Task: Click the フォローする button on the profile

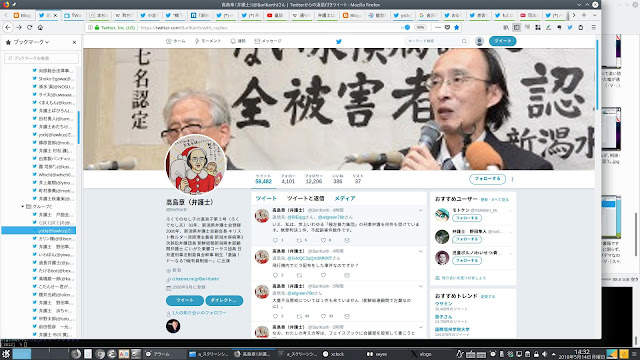Action: [x=487, y=179]
